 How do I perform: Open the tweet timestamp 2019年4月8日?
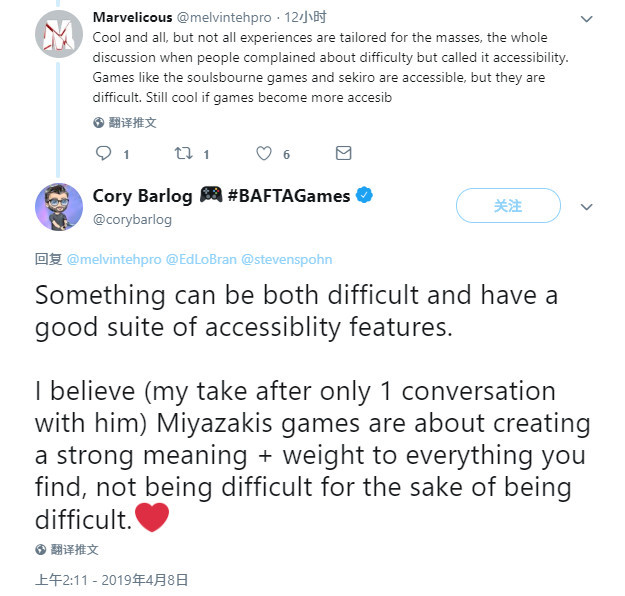(112, 579)
